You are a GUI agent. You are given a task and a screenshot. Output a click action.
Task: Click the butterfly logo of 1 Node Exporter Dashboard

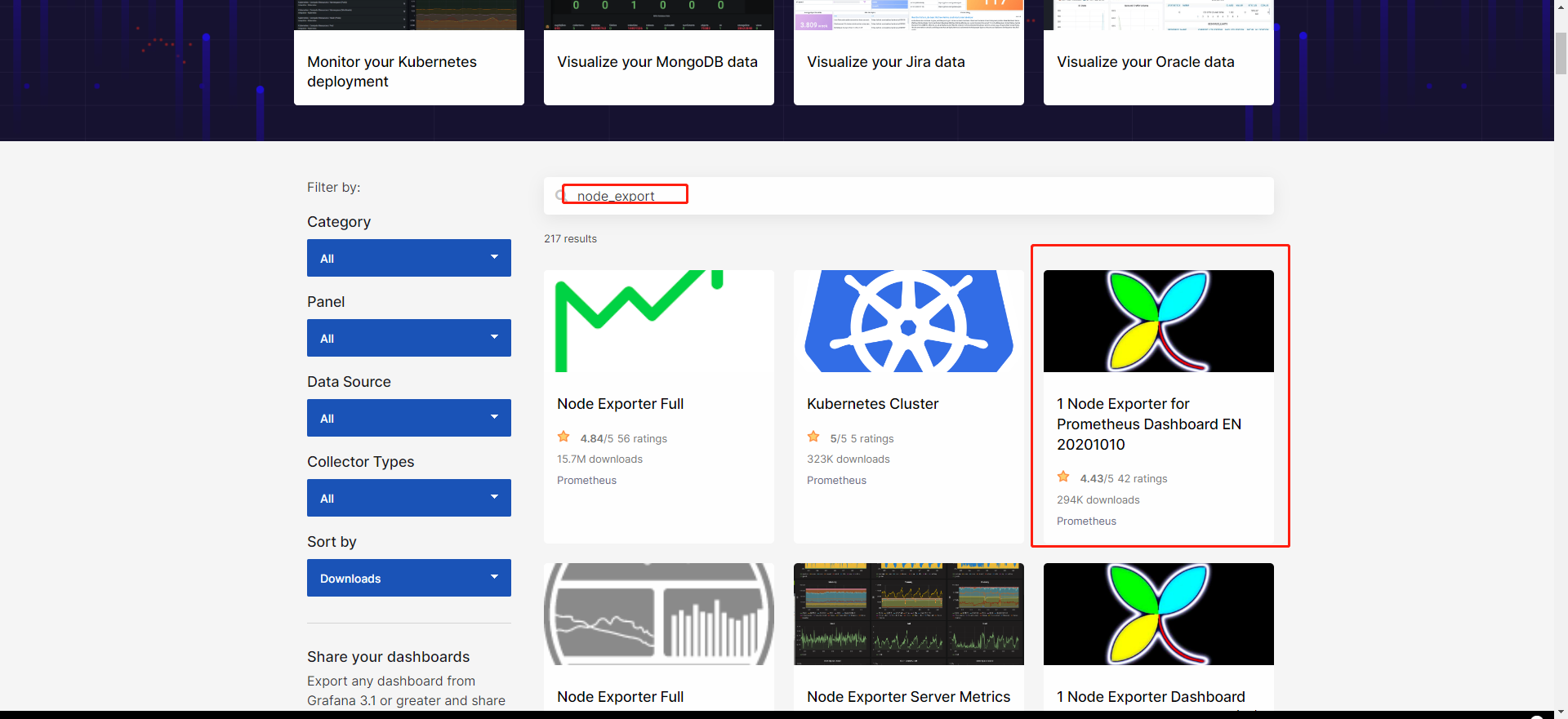tap(1158, 614)
